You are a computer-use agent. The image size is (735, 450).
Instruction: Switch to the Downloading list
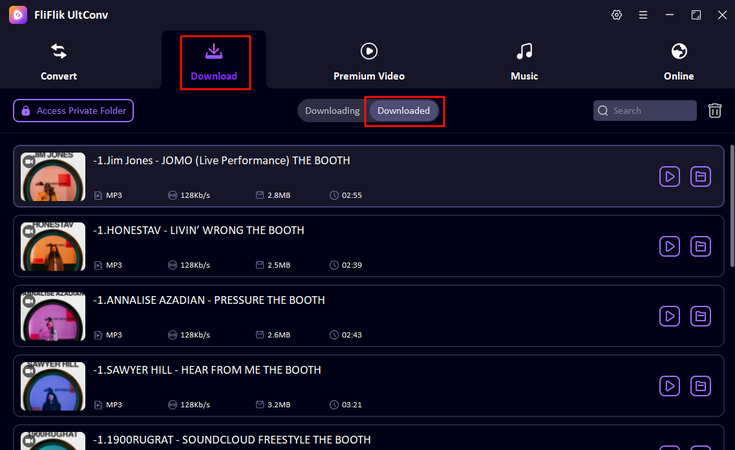pos(332,111)
